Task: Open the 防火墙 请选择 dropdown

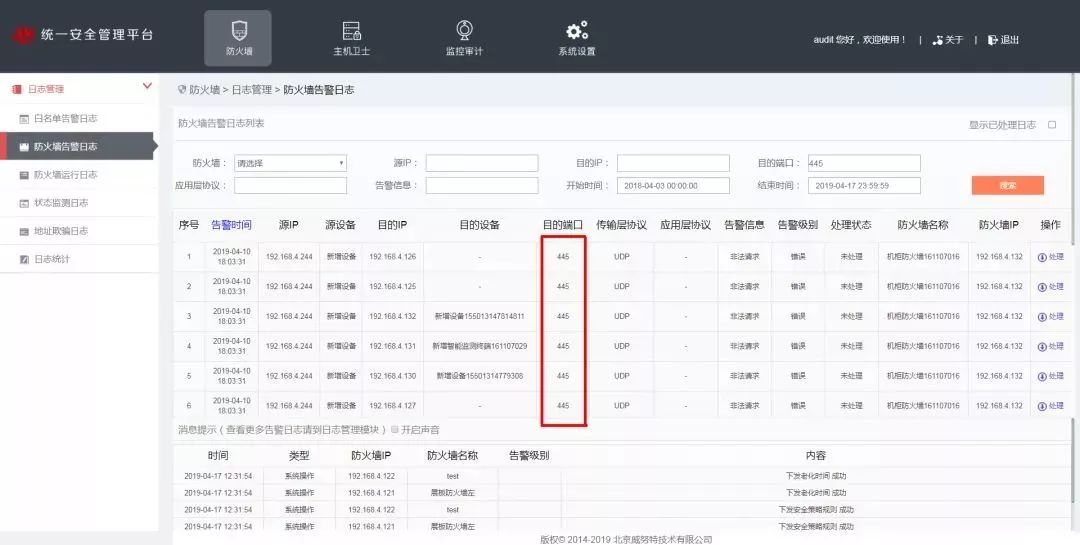Action: [x=290, y=163]
